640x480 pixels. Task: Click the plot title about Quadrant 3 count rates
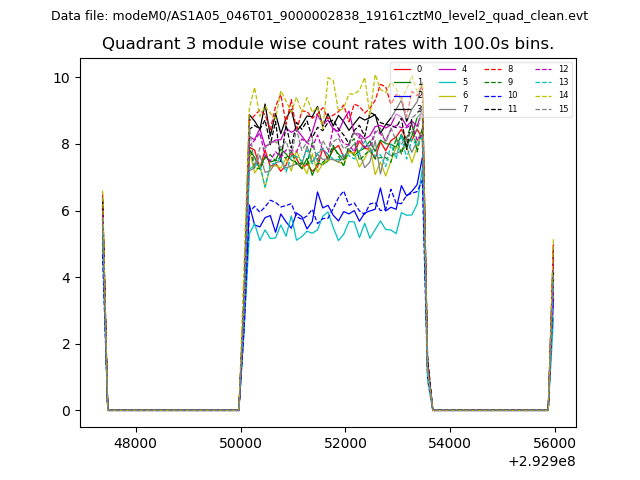pos(328,44)
